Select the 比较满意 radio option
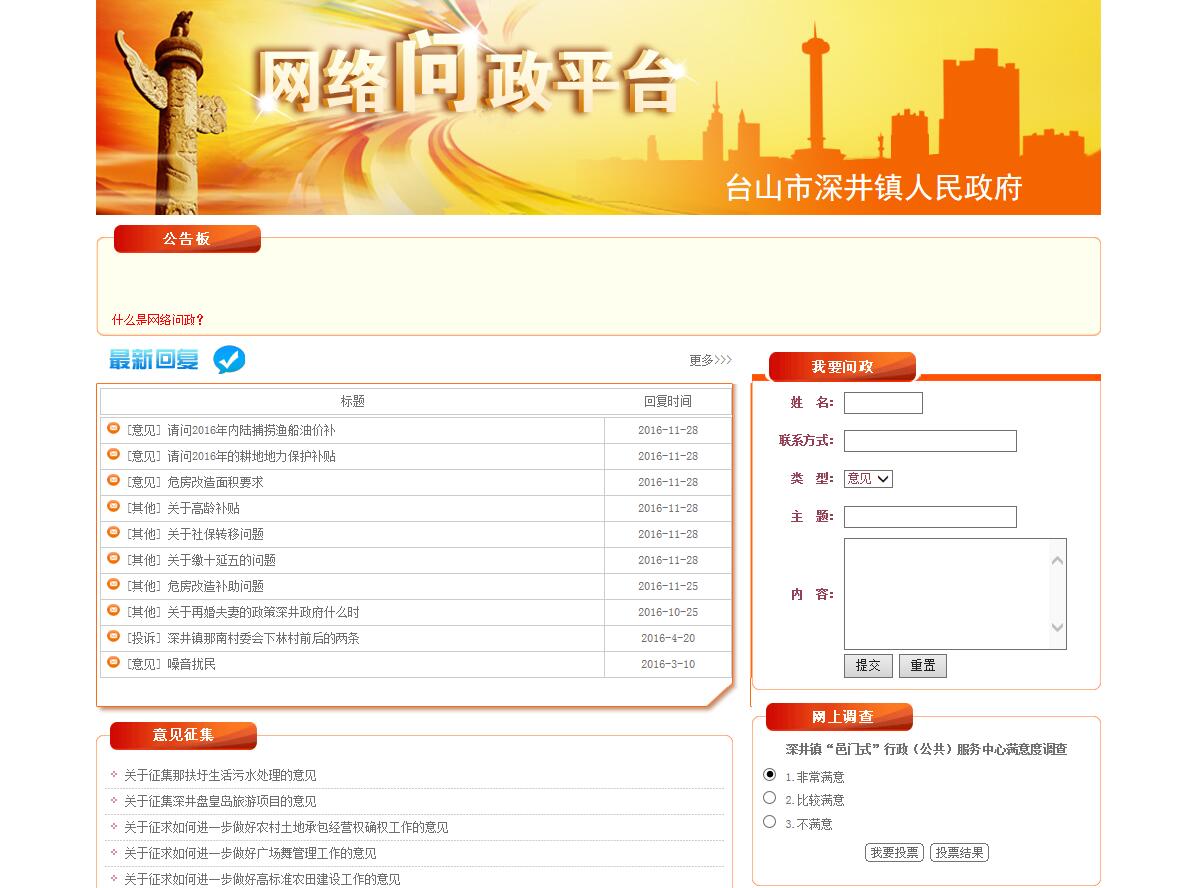The image size is (1189, 888). pyautogui.click(x=769, y=798)
